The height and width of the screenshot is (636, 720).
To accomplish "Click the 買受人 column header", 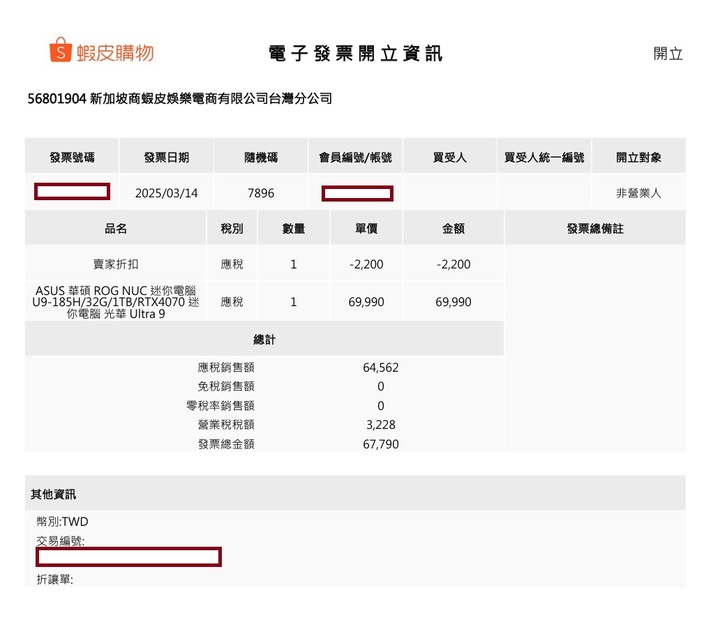I will coord(450,158).
